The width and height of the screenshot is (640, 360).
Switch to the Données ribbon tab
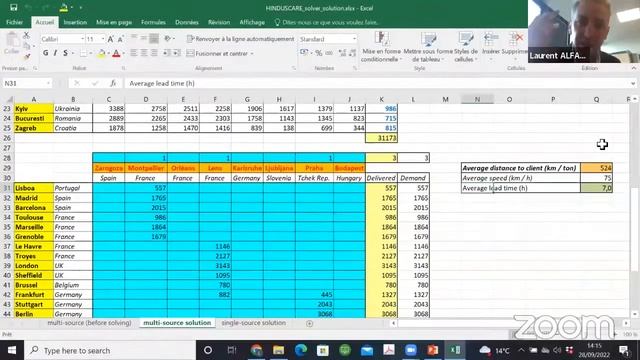(x=187, y=22)
